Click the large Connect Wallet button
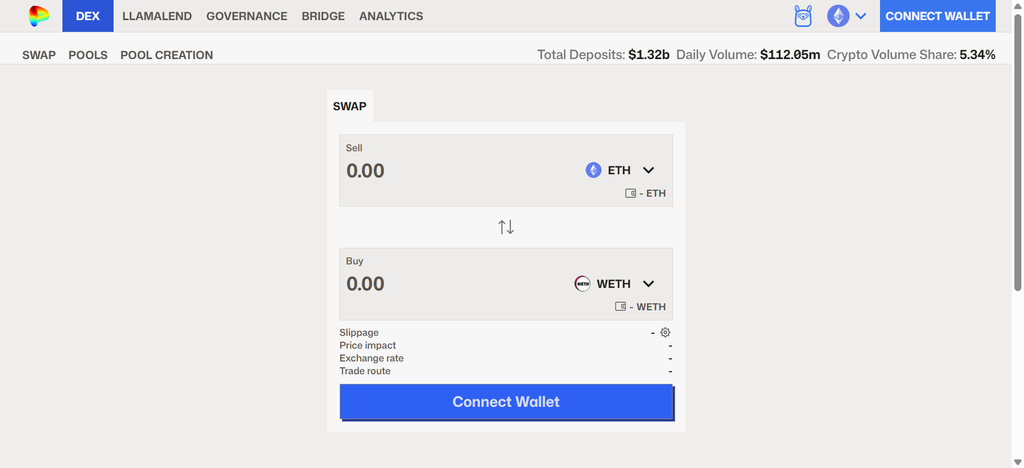 point(506,401)
